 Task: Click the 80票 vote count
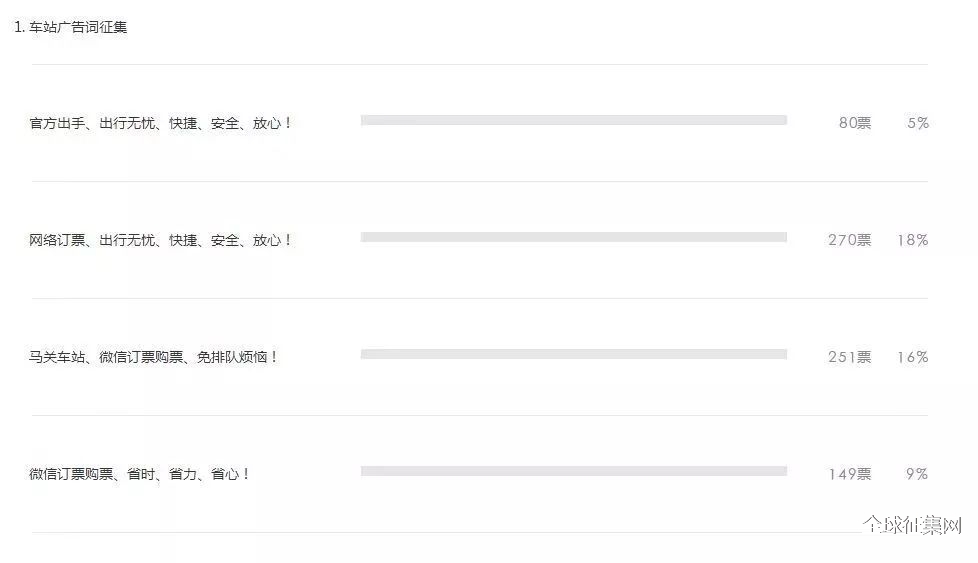pos(855,123)
